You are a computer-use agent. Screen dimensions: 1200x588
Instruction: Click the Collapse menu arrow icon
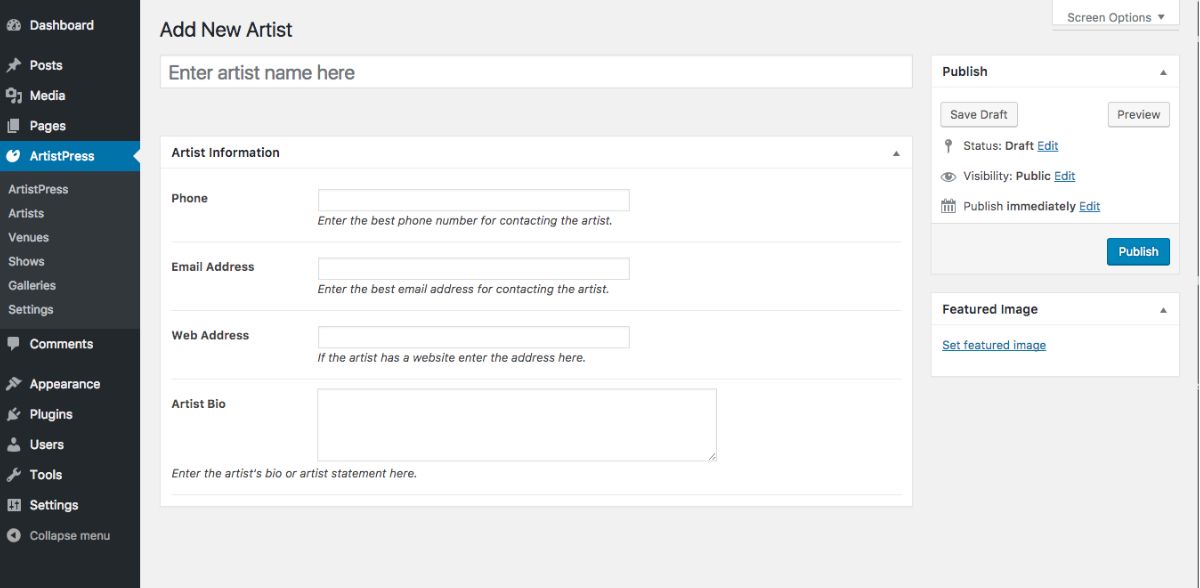click(x=14, y=536)
